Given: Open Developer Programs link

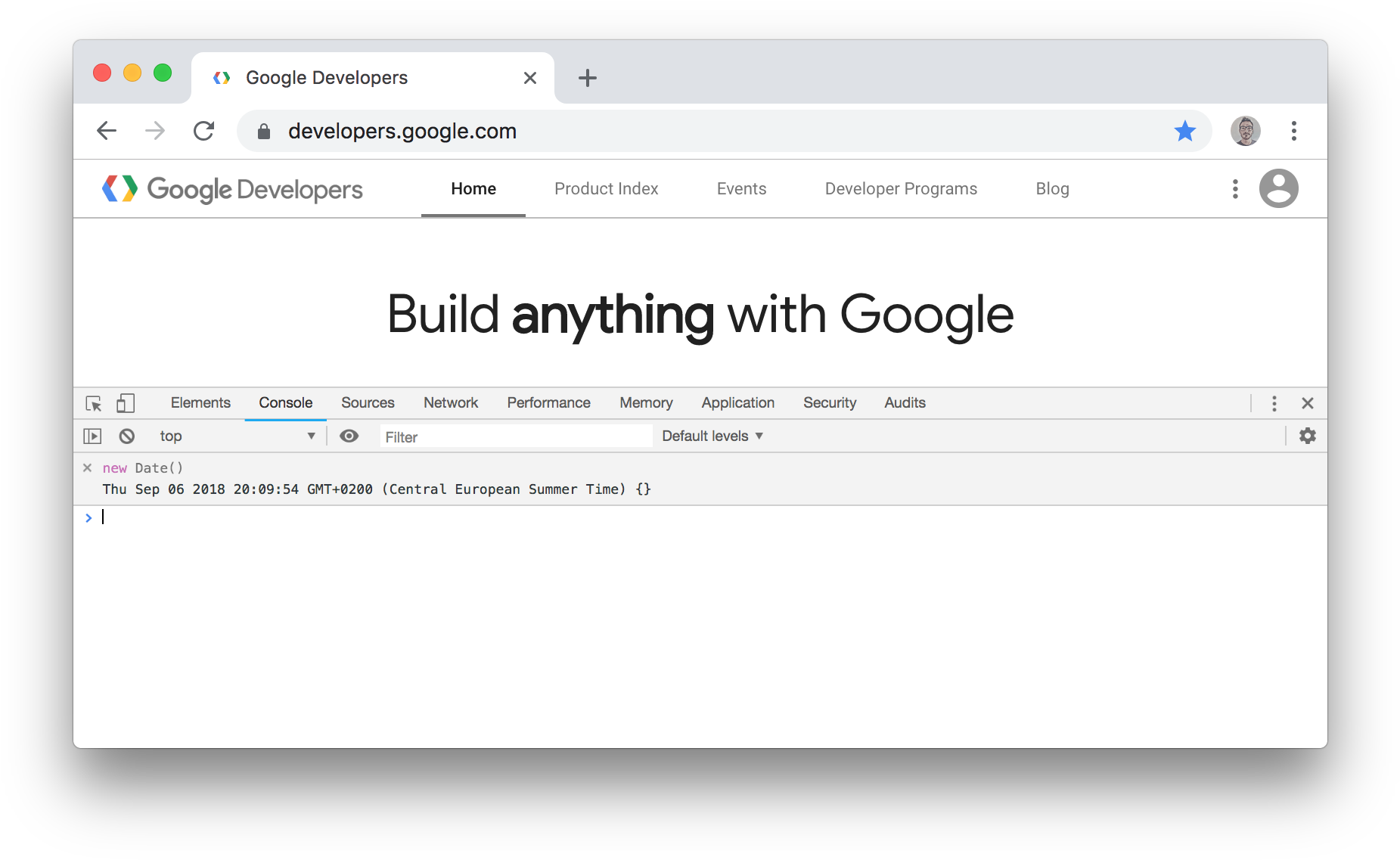Looking at the screenshot, I should (x=901, y=189).
